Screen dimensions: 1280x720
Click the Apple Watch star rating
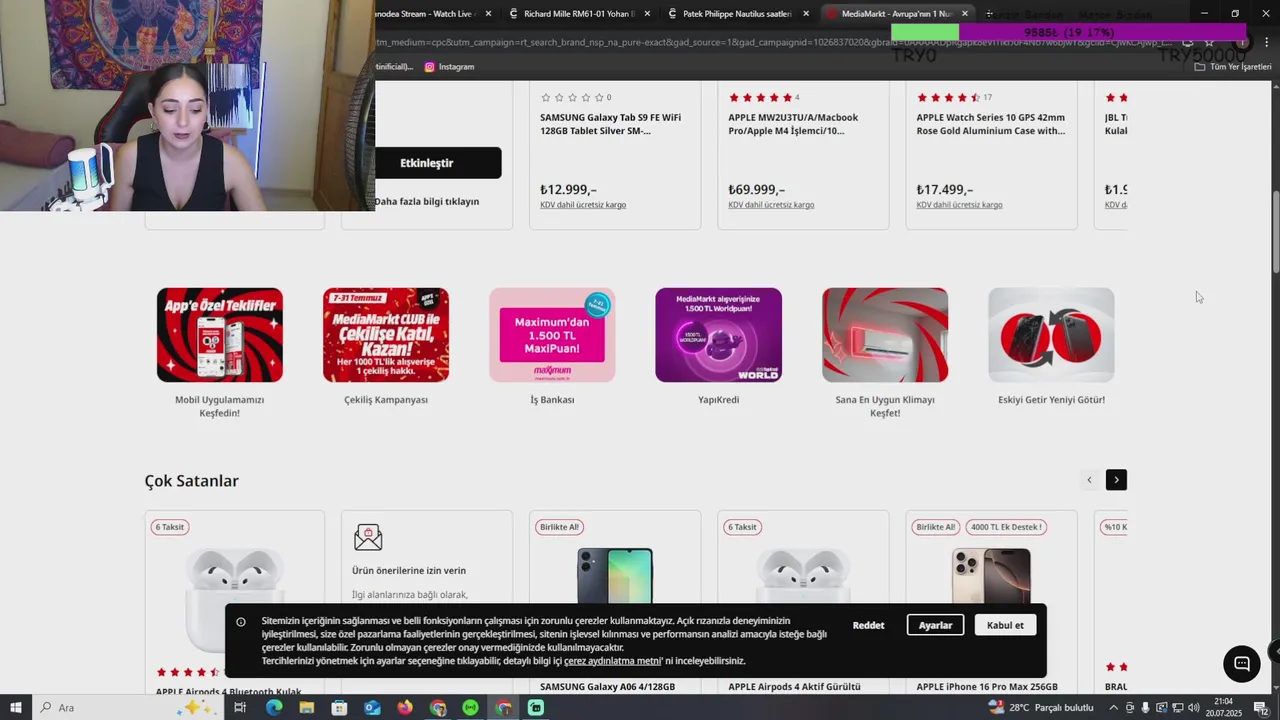click(948, 97)
